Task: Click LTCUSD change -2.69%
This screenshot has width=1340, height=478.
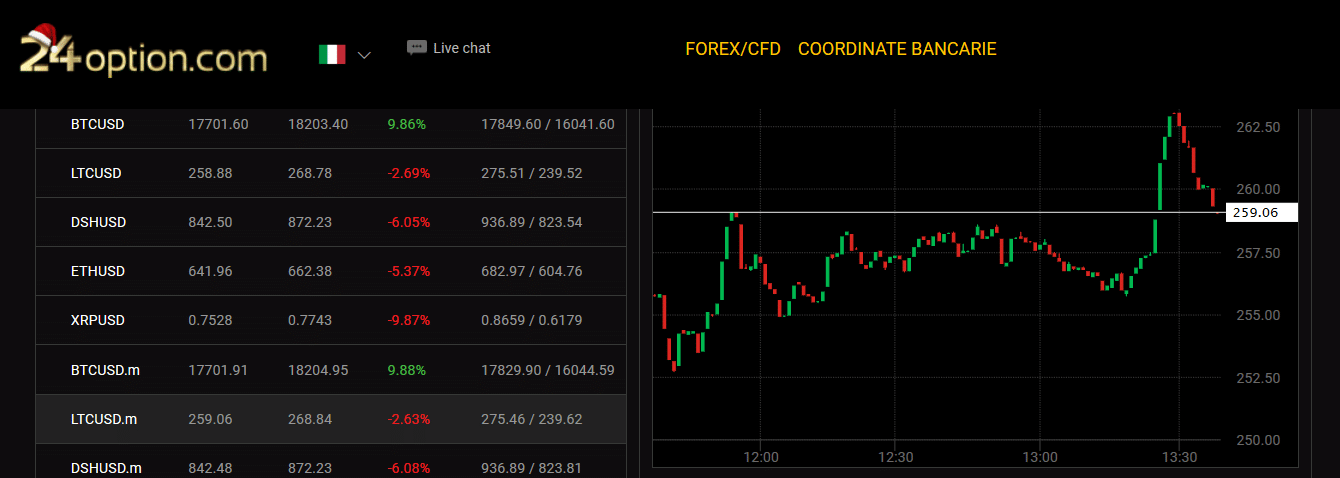Action: tap(408, 173)
